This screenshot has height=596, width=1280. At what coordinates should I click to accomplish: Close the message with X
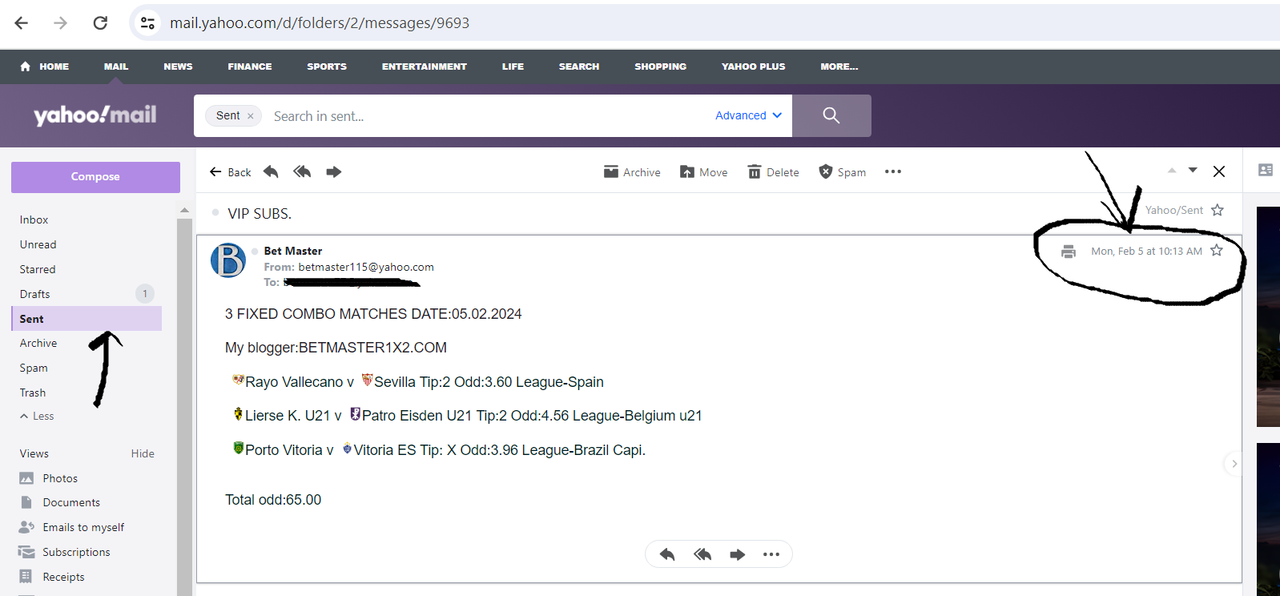1219,172
